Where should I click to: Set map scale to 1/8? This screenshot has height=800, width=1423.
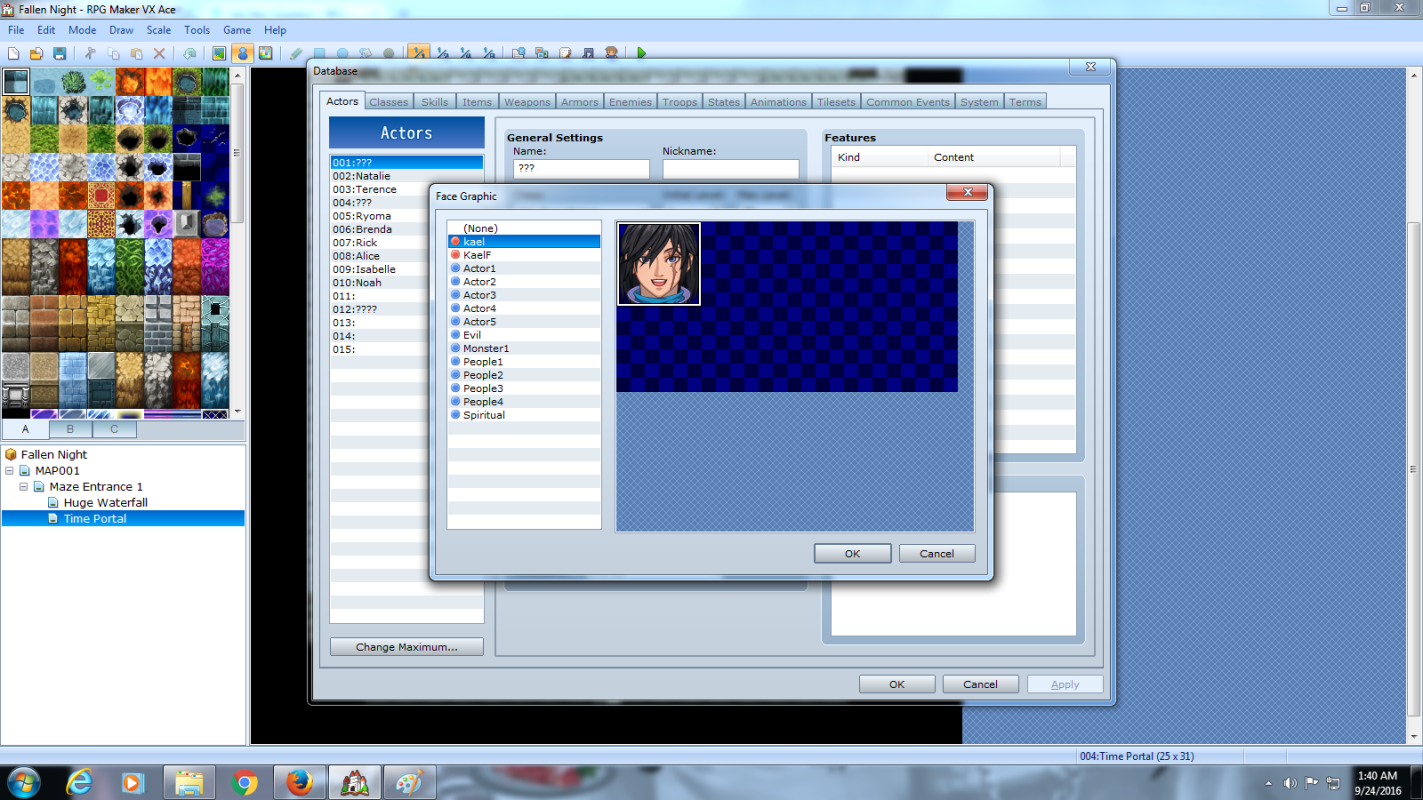488,53
